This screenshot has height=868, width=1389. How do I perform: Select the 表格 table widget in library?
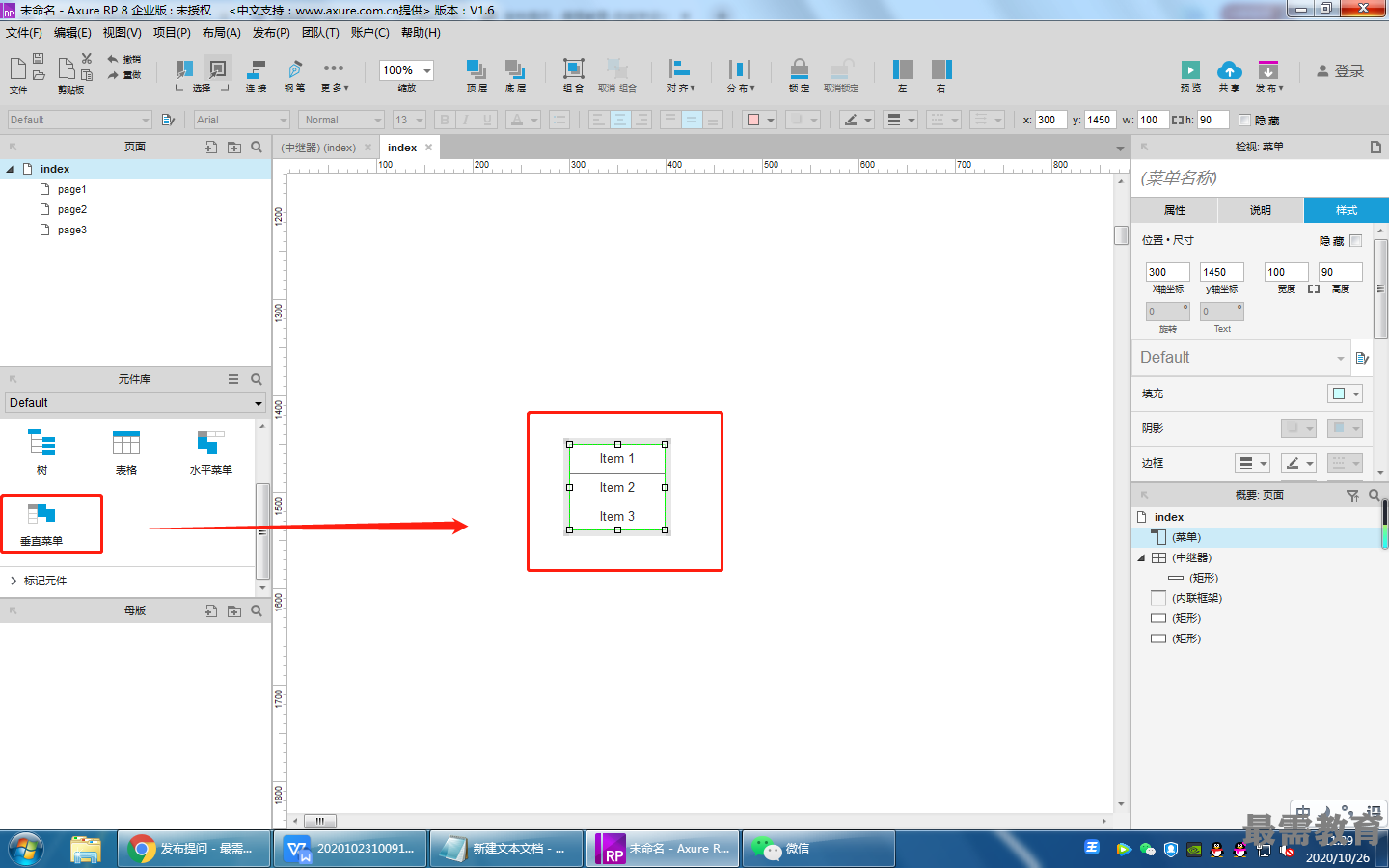[x=126, y=452]
